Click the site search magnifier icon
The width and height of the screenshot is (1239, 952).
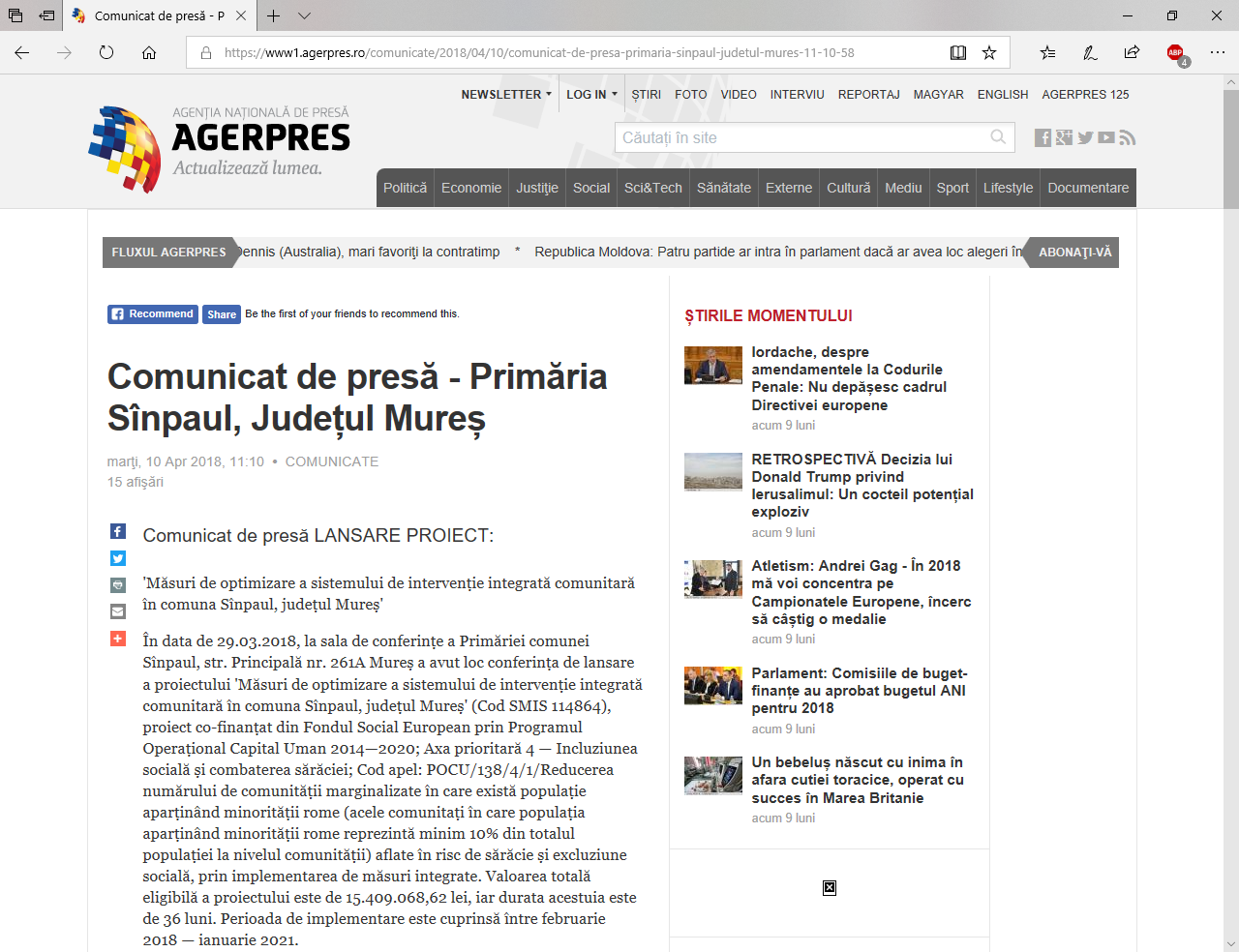tap(998, 137)
